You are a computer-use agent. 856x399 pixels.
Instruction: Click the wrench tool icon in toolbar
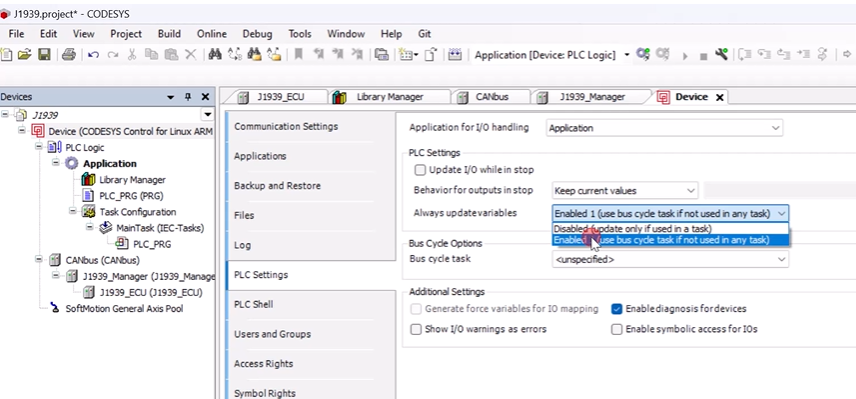point(722,55)
